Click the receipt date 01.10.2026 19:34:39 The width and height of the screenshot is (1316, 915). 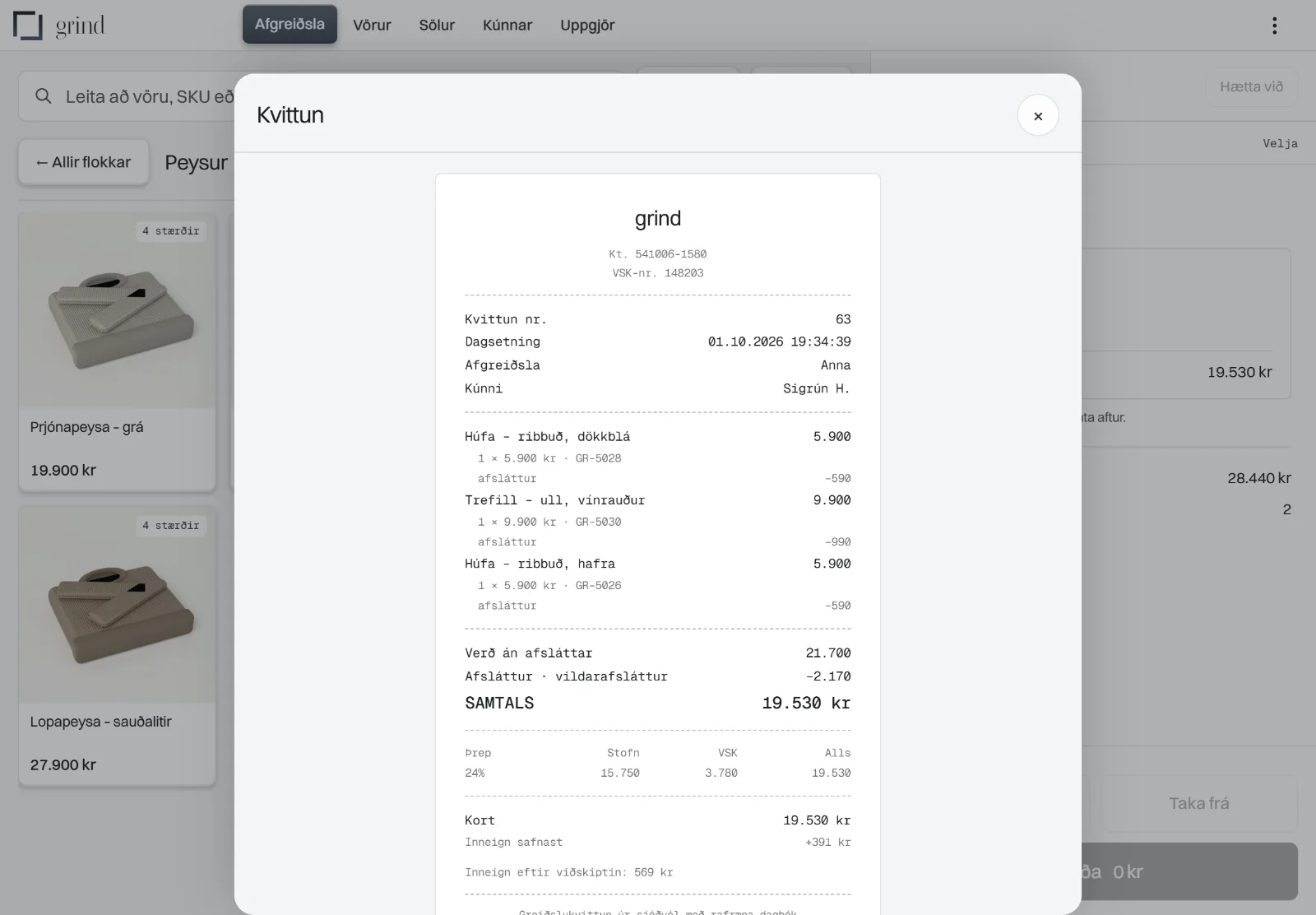tap(779, 341)
